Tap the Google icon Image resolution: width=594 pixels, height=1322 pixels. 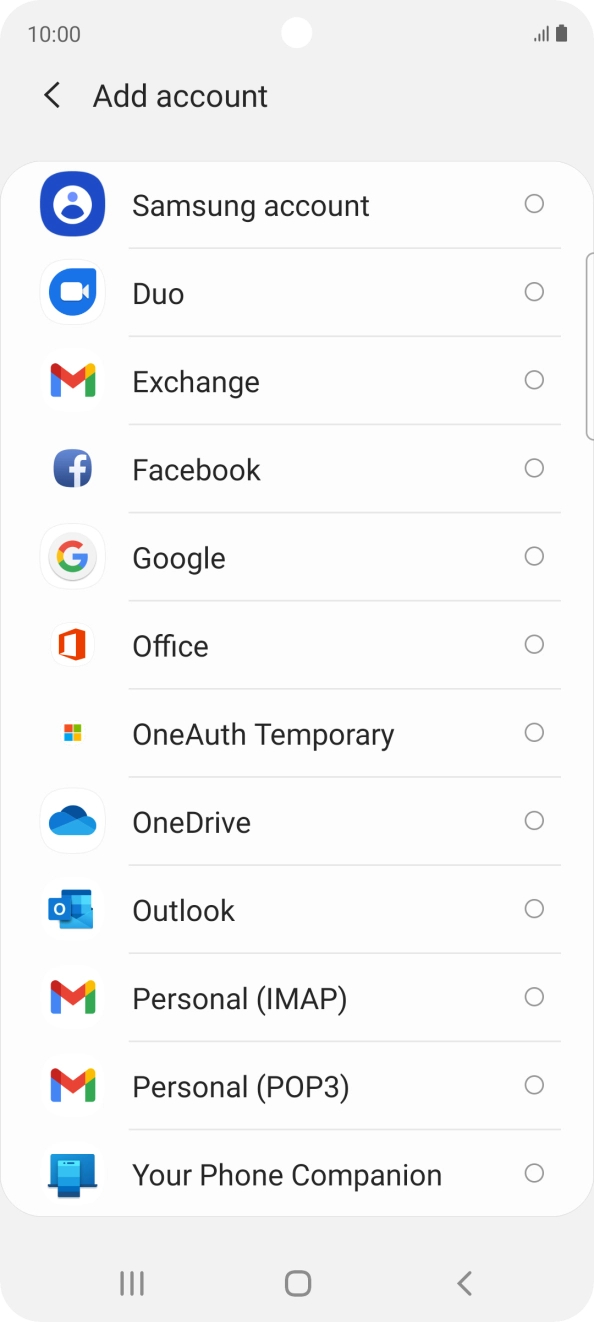[x=72, y=557]
